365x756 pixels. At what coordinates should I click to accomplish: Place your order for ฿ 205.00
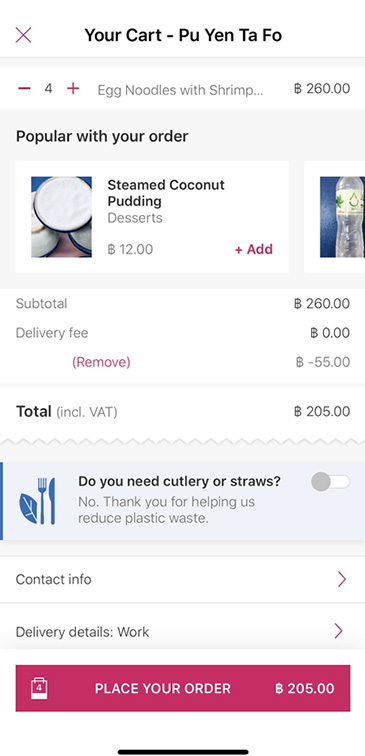(183, 688)
